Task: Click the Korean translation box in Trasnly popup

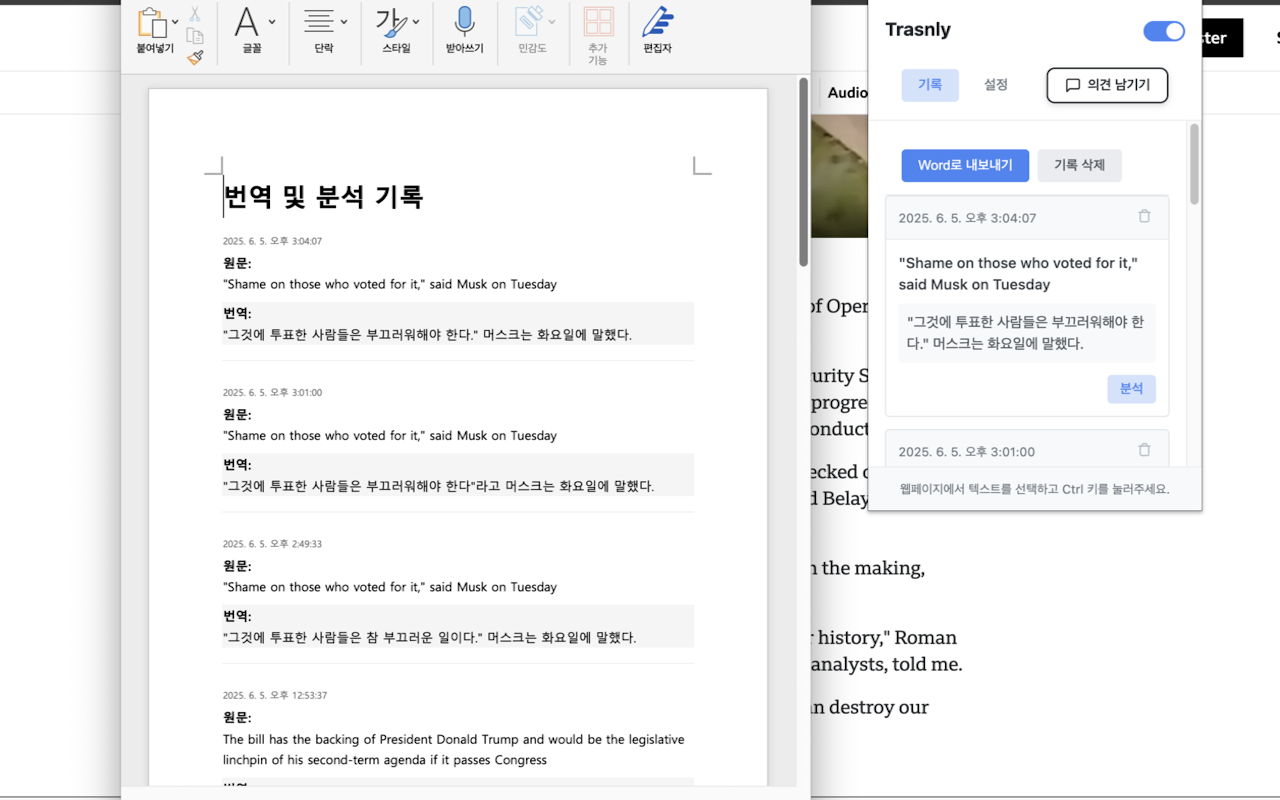Action: [x=1027, y=333]
